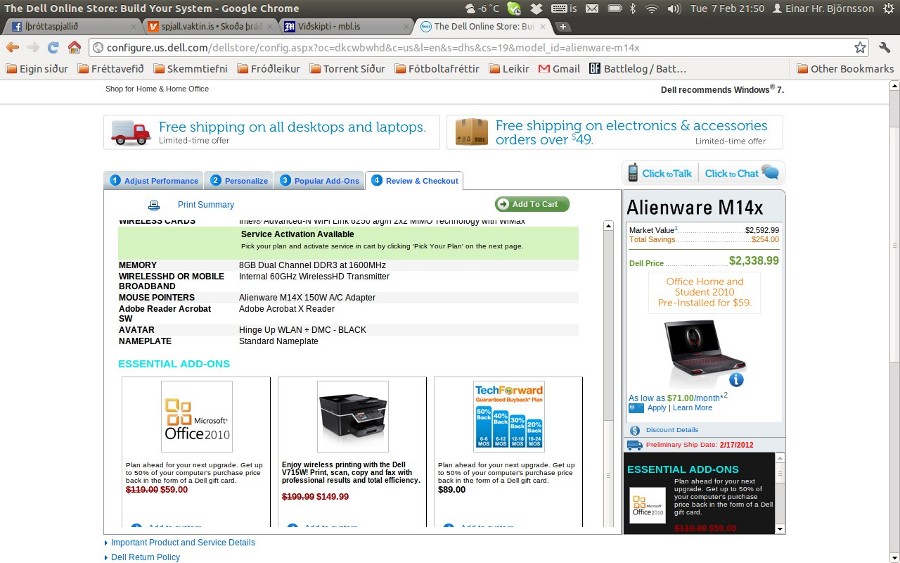Open Click to Chat support

pyautogui.click(x=741, y=173)
